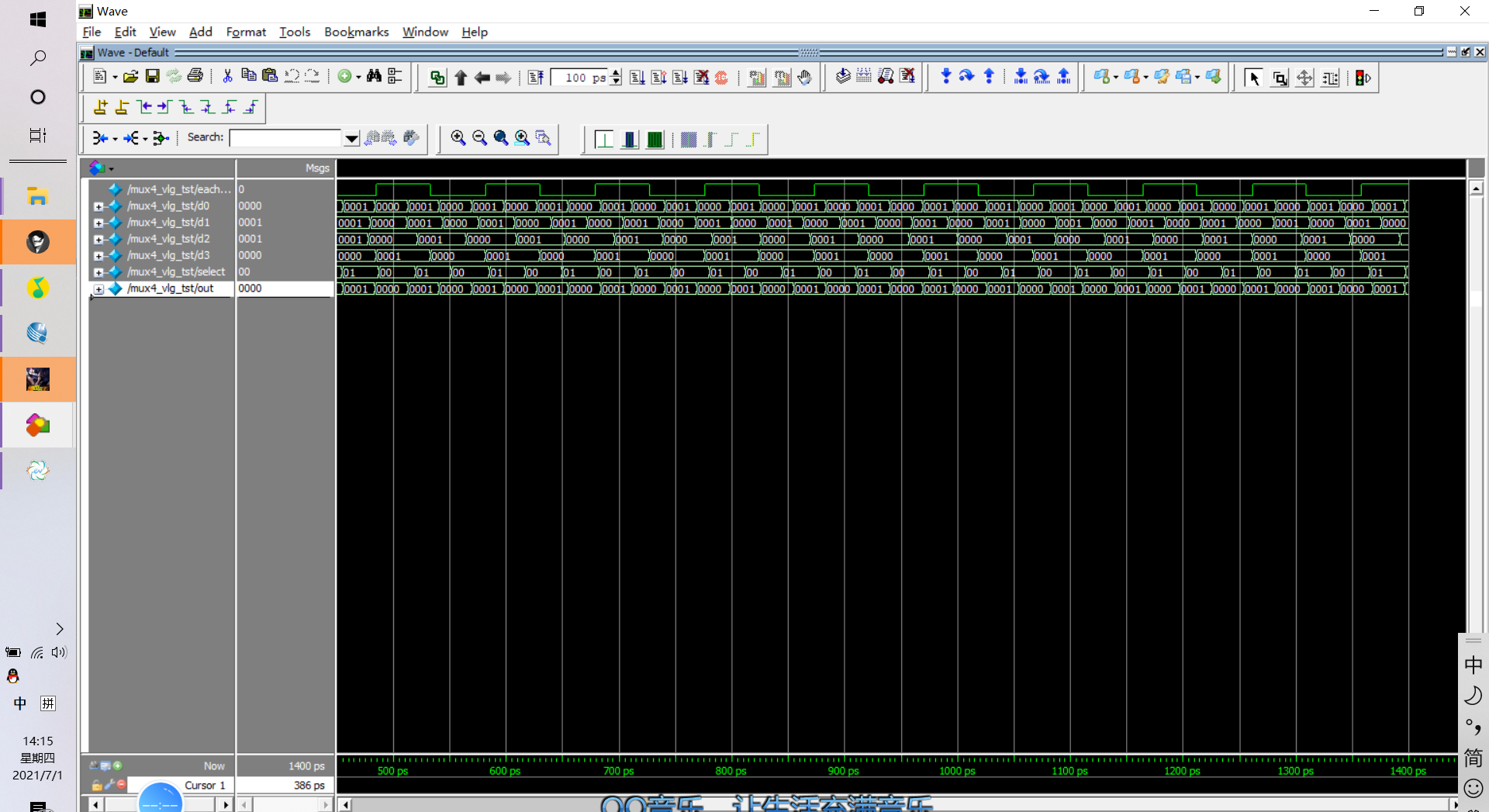The height and width of the screenshot is (812, 1489).
Task: Expand the /mux4_vlg_tst/d2 bus
Action: coord(98,240)
